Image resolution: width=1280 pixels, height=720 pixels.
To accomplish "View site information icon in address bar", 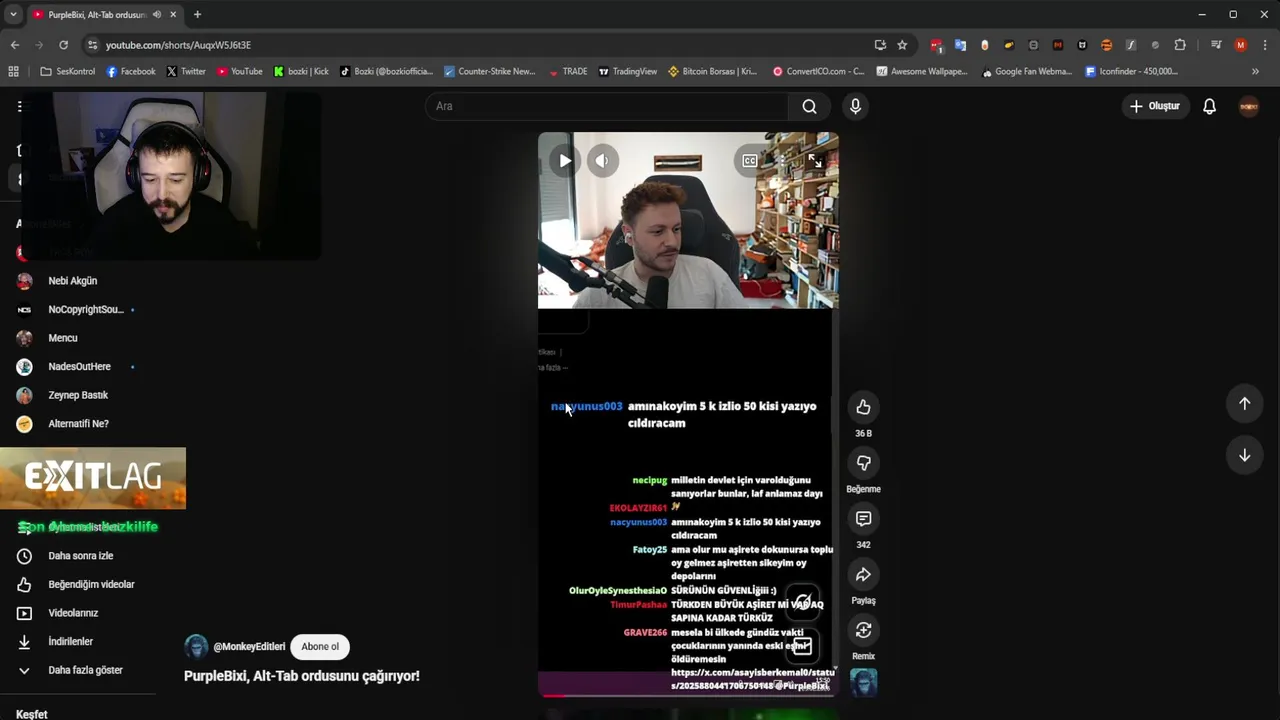I will (93, 45).
